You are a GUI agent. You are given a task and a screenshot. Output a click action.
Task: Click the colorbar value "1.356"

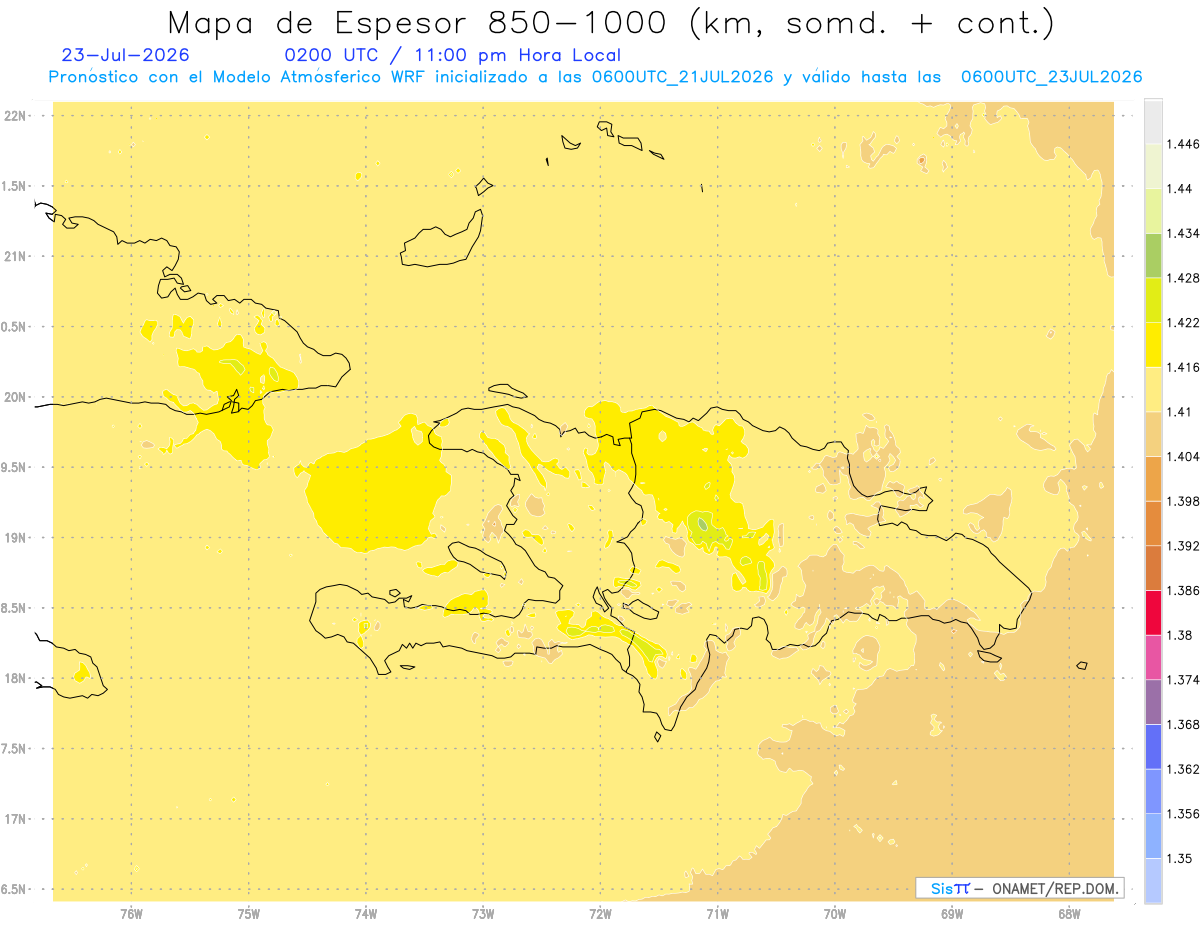[1181, 814]
